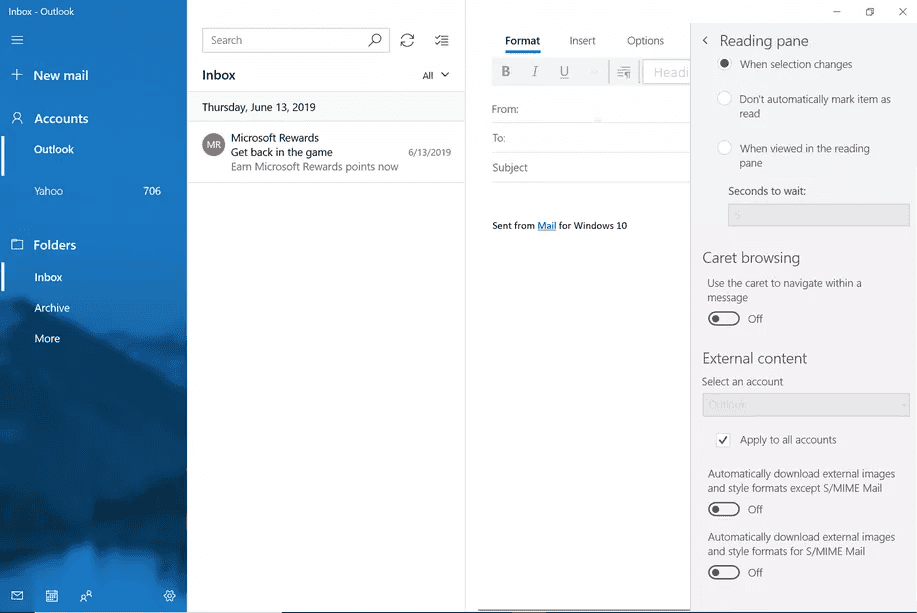Open the People contacts icon
917x613 pixels.
pyautogui.click(x=86, y=596)
